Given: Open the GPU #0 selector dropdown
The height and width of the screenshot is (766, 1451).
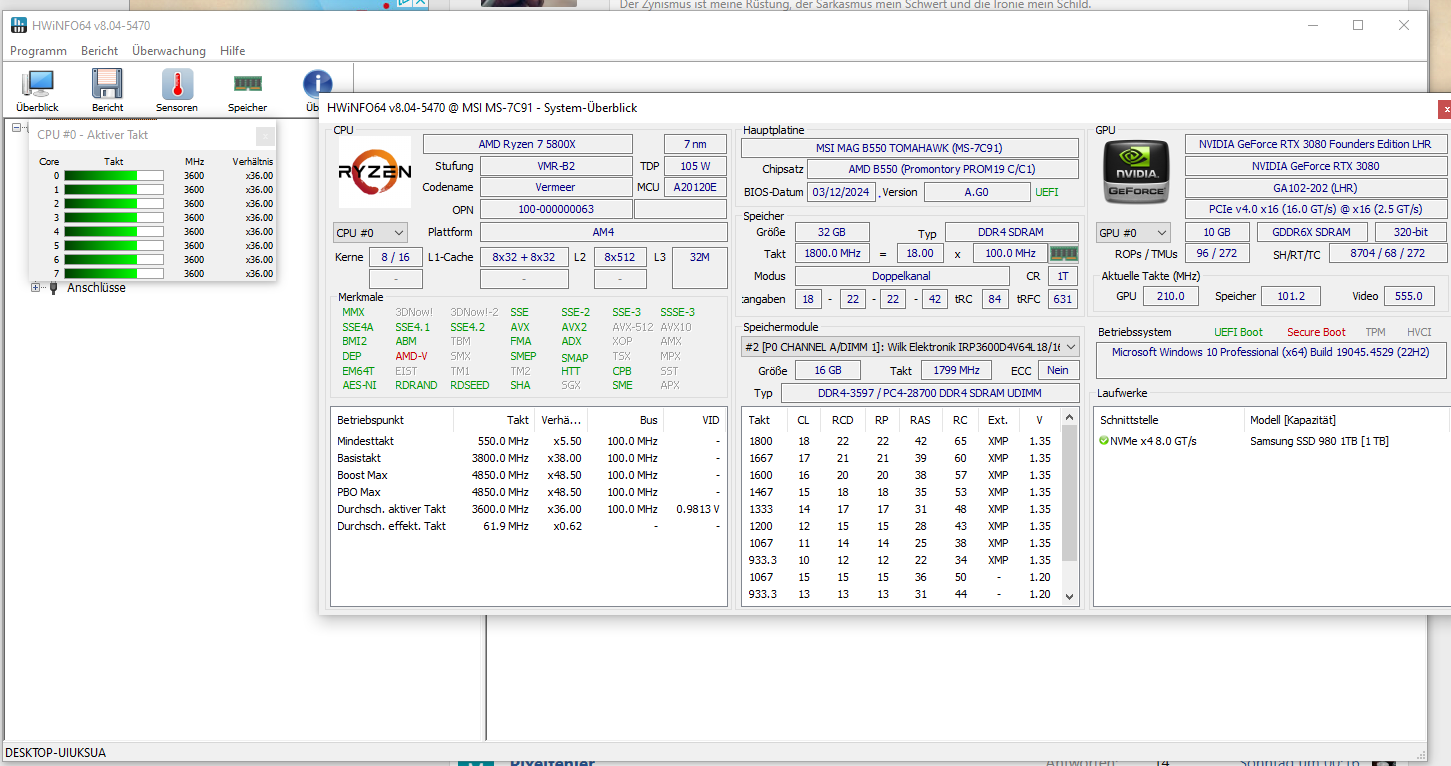Looking at the screenshot, I should (1133, 233).
